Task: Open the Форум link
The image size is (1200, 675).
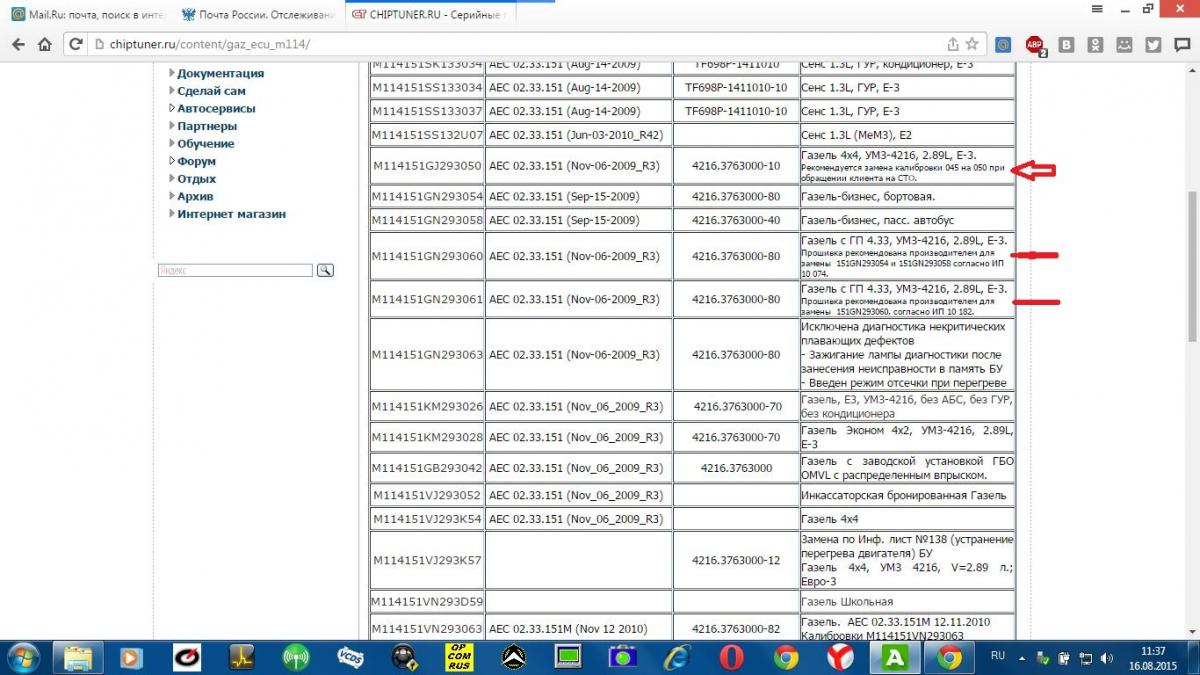Action: pyautogui.click(x=196, y=161)
